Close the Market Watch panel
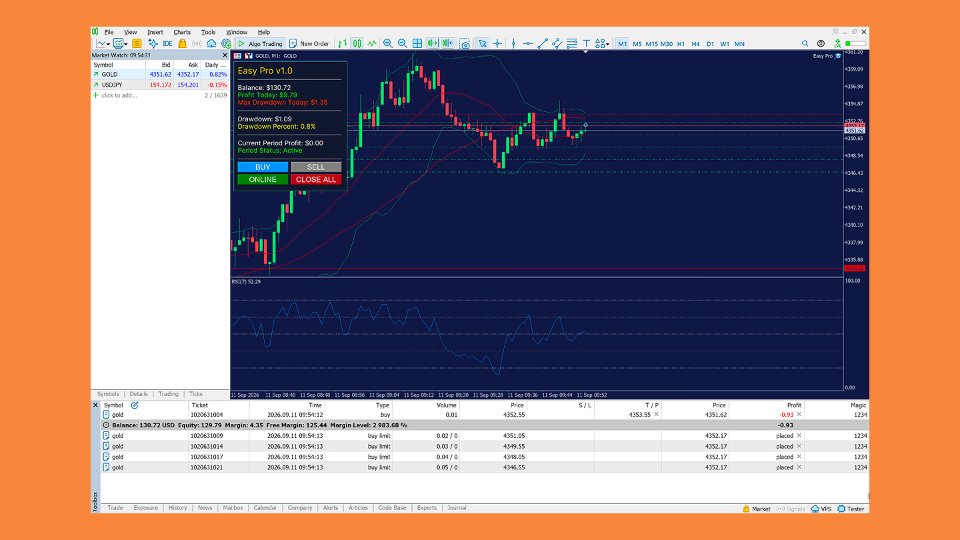This screenshot has height=540, width=960. (x=224, y=55)
